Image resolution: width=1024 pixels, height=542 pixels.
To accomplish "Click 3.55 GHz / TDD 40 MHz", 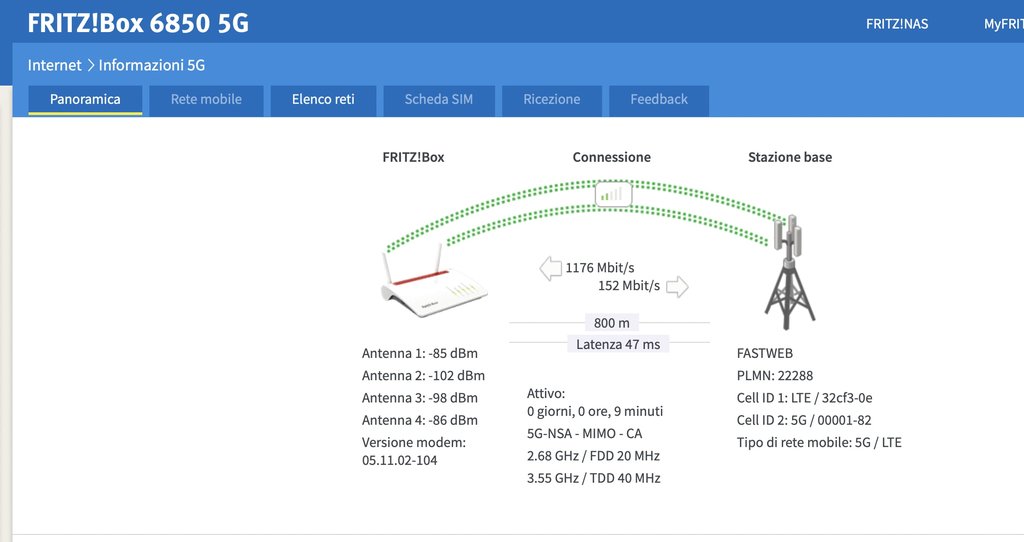I will tap(594, 478).
